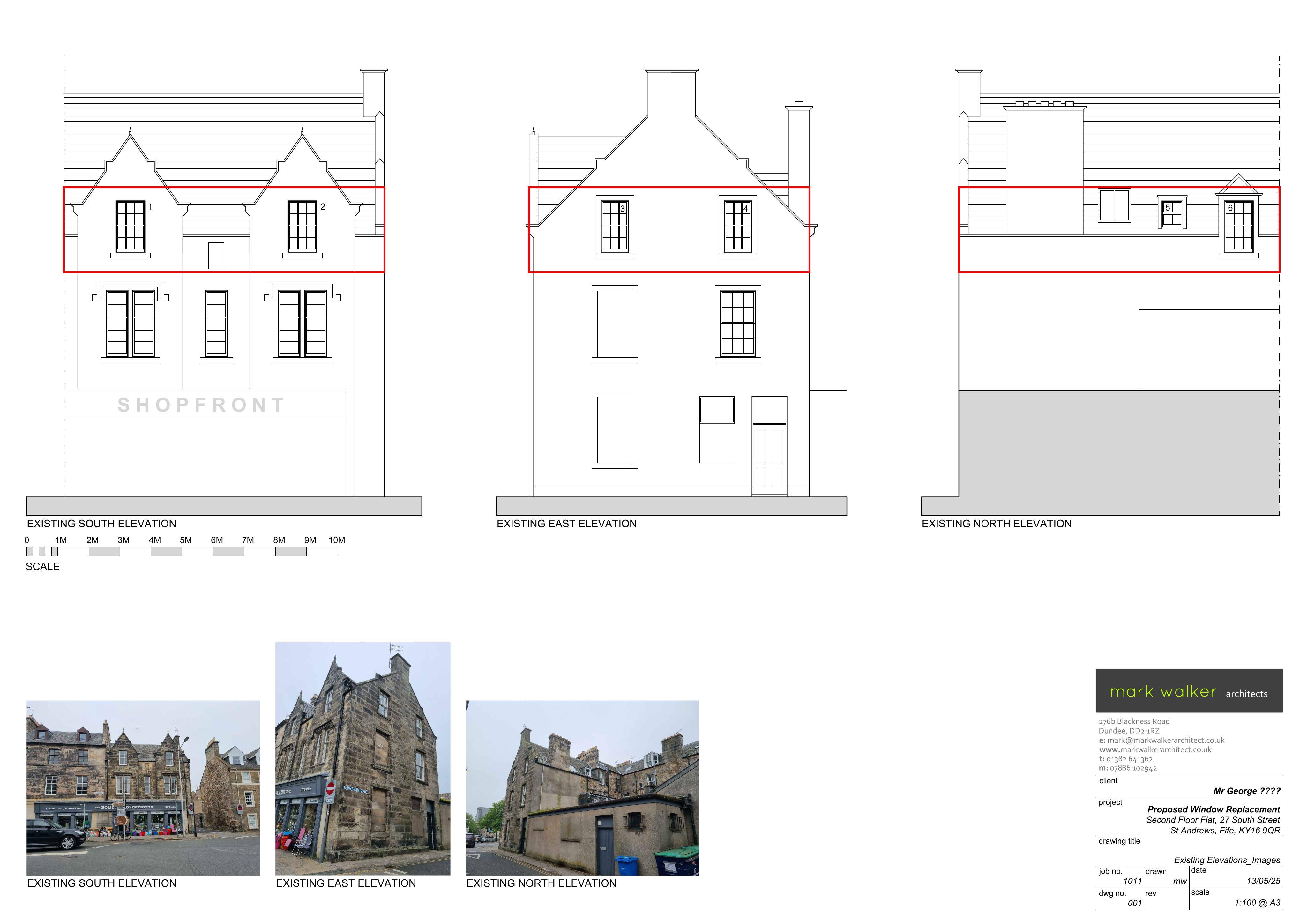Click the scale value '1:100 @ A3'

1258,903
